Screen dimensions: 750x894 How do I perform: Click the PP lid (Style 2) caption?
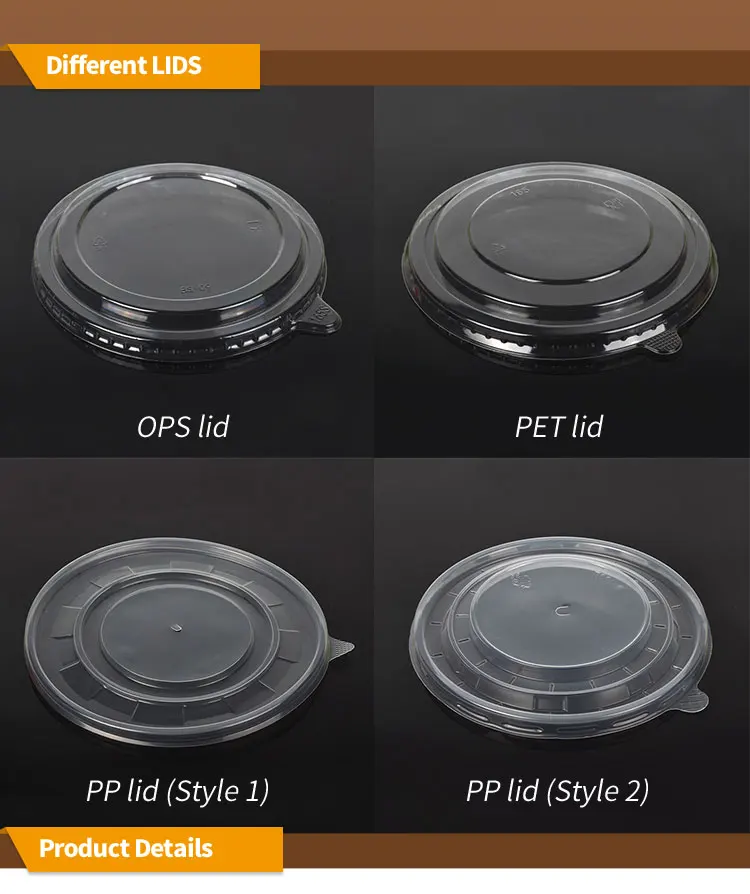point(557,791)
